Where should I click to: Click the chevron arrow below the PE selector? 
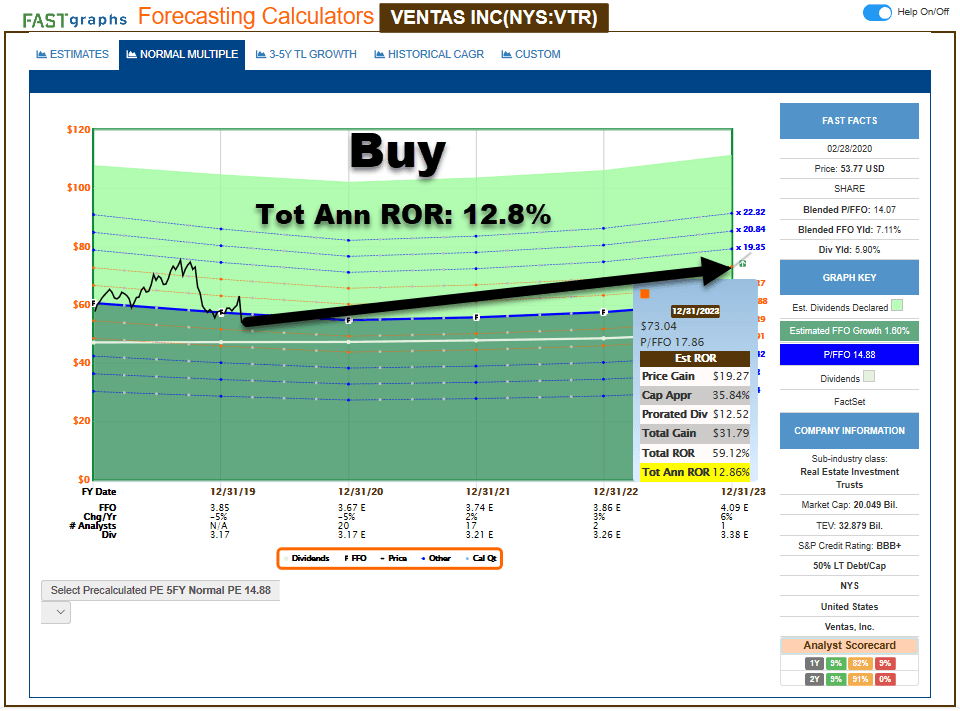[60, 612]
